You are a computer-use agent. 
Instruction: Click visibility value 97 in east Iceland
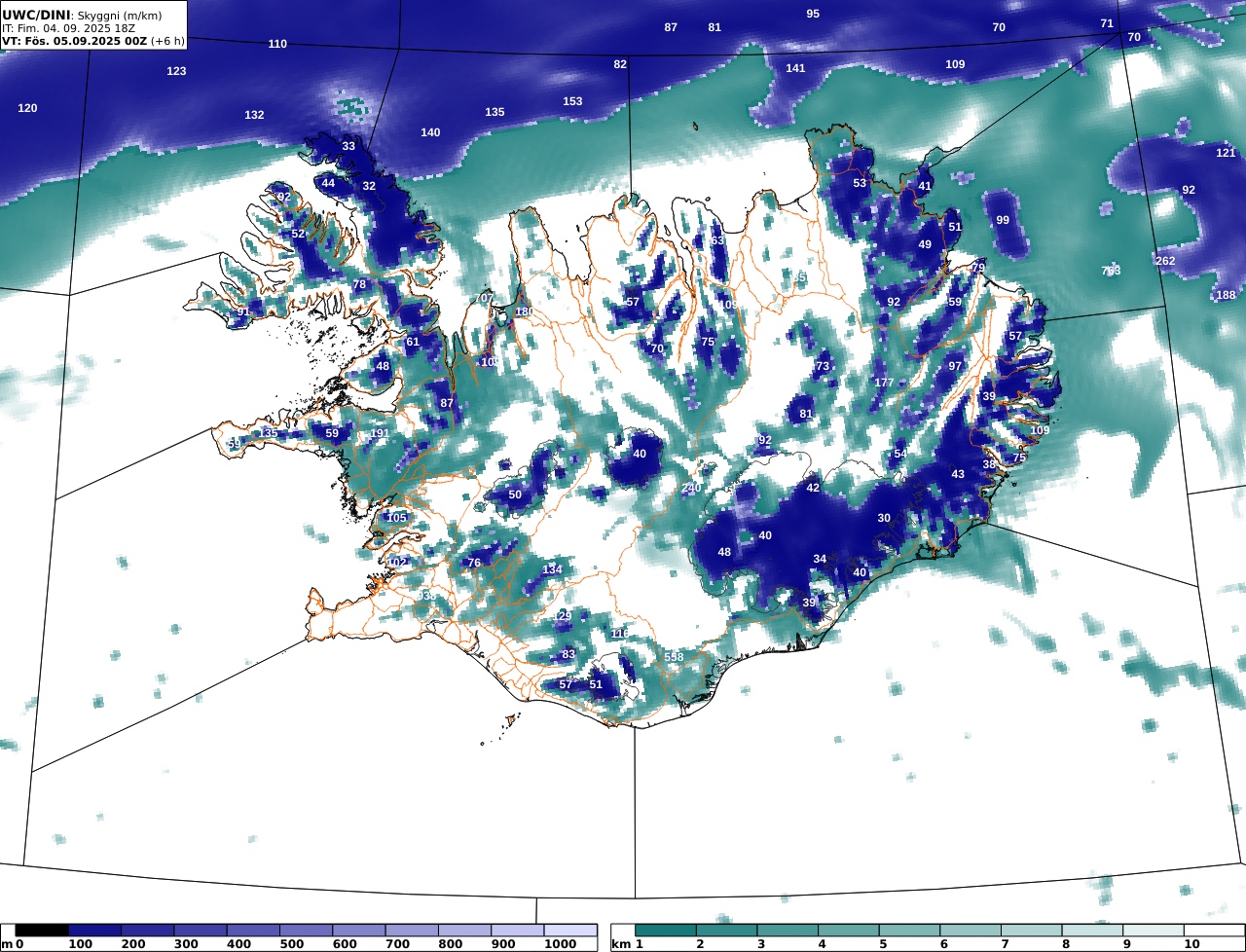point(955,366)
